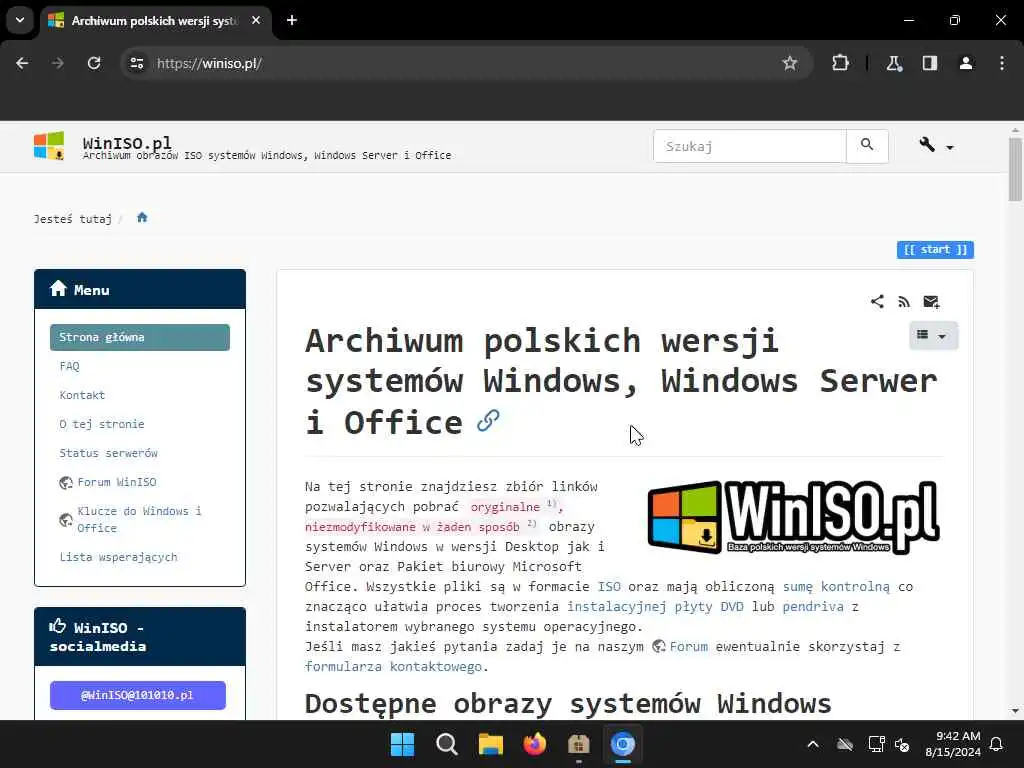The width and height of the screenshot is (1024, 768).
Task: Click the WinISO.pl site logo
Action: click(x=49, y=146)
